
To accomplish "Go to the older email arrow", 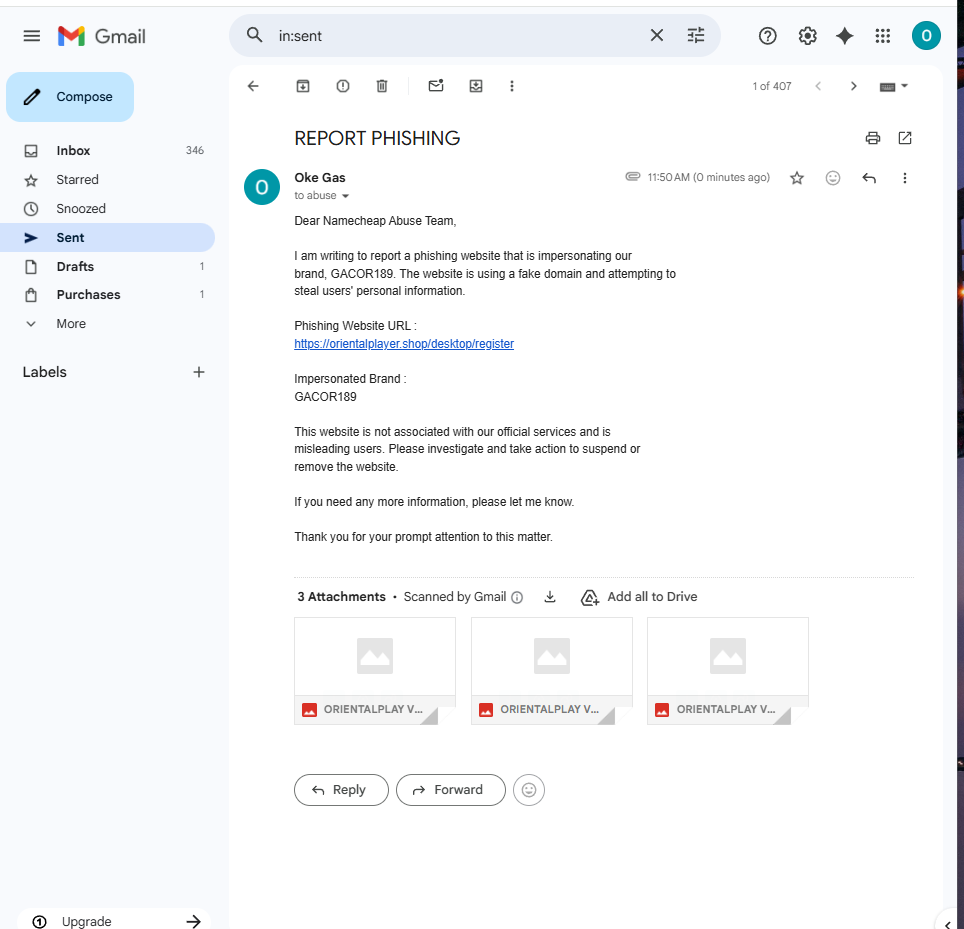I will click(x=853, y=86).
